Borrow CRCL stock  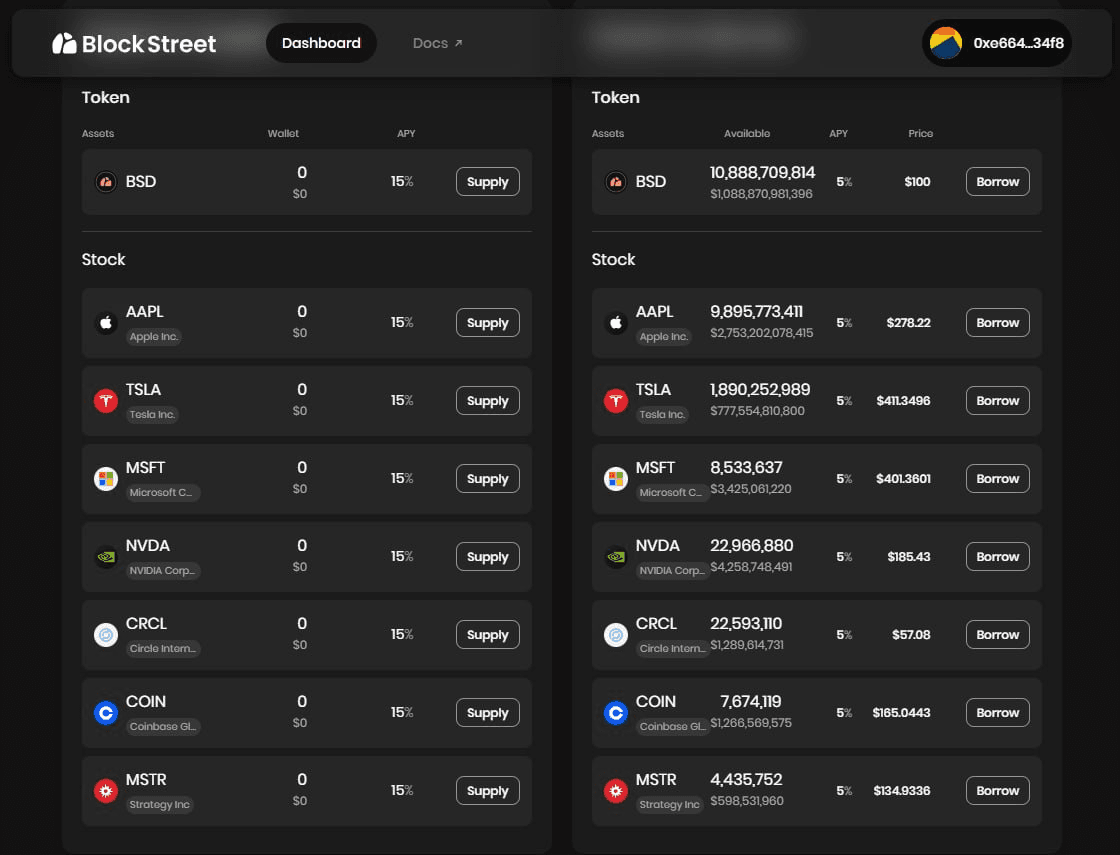tap(998, 634)
